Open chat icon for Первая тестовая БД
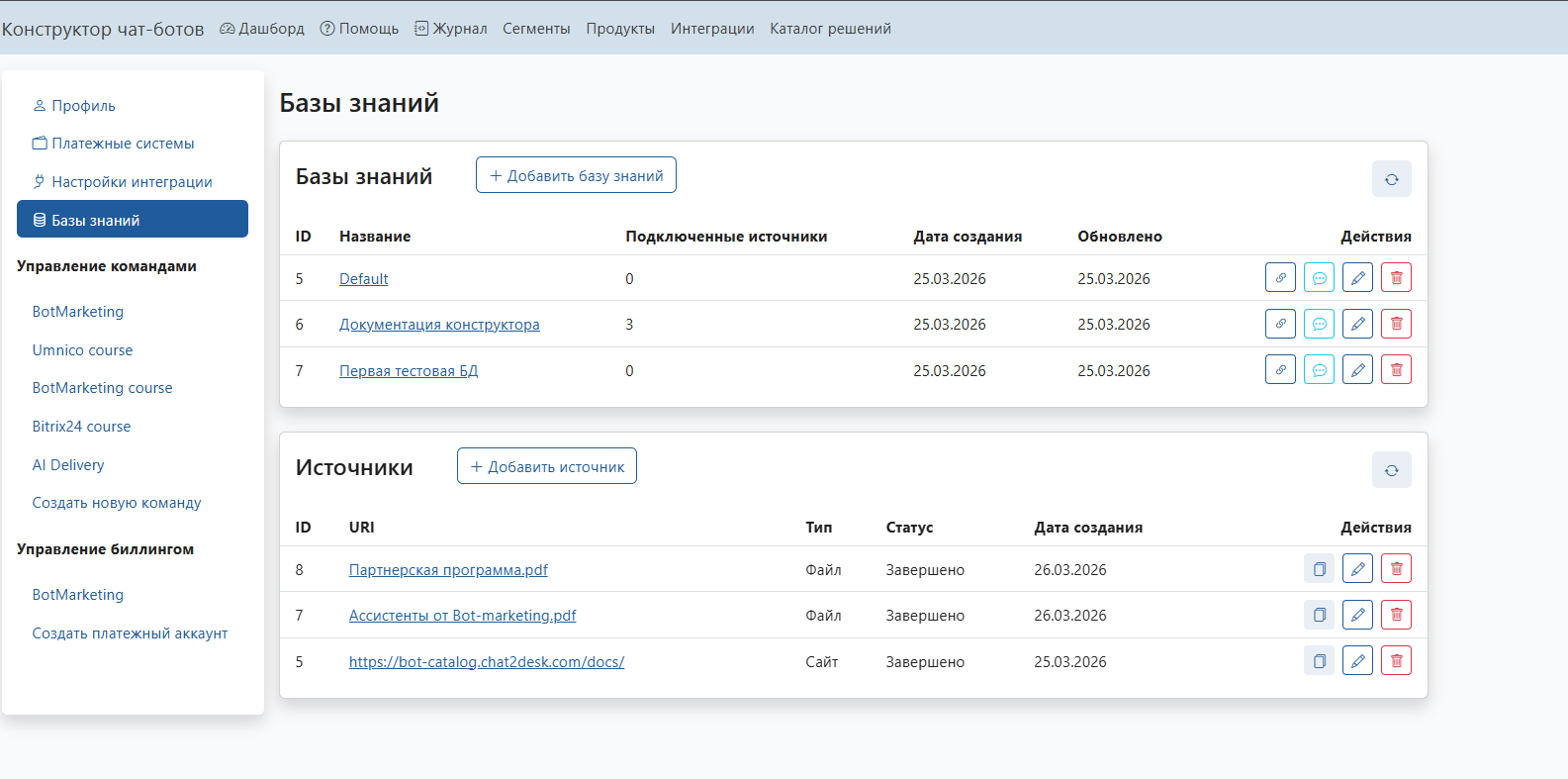This screenshot has width=1568, height=779. (x=1319, y=370)
